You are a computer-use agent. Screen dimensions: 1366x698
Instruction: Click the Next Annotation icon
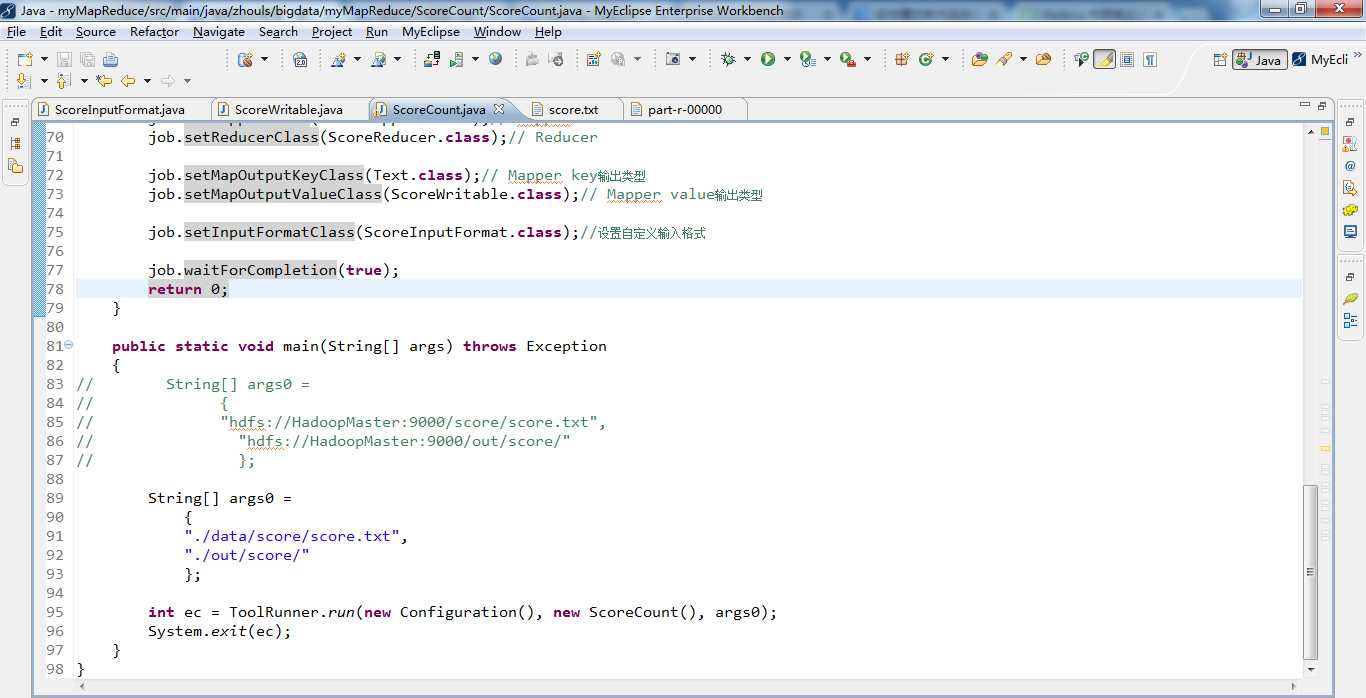[24, 80]
